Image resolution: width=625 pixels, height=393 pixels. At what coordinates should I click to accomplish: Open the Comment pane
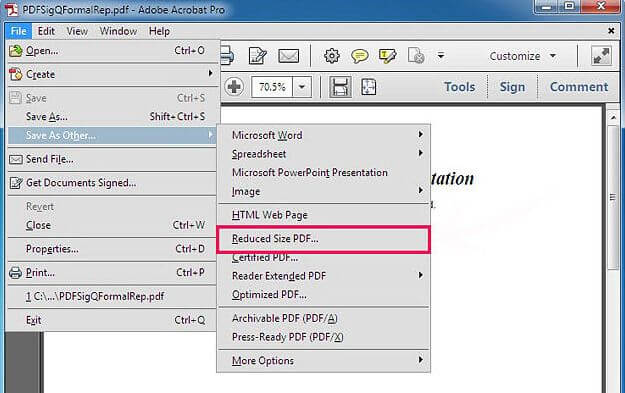click(579, 87)
